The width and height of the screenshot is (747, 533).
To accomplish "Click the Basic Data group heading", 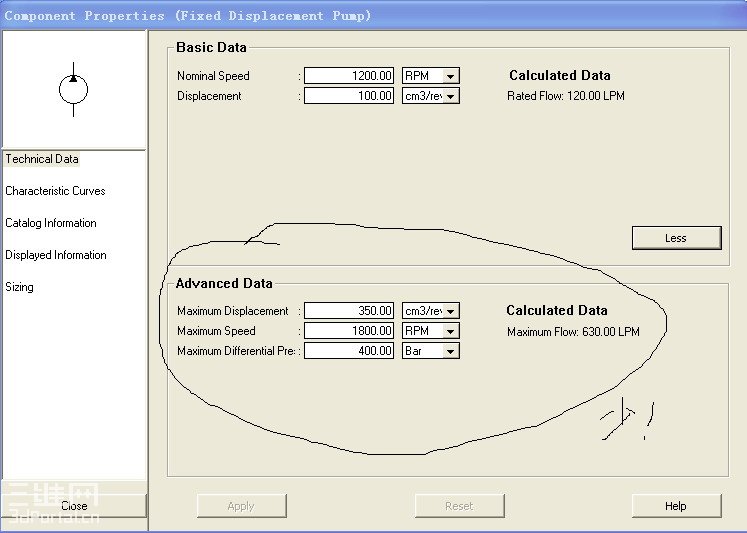I will tap(211, 47).
